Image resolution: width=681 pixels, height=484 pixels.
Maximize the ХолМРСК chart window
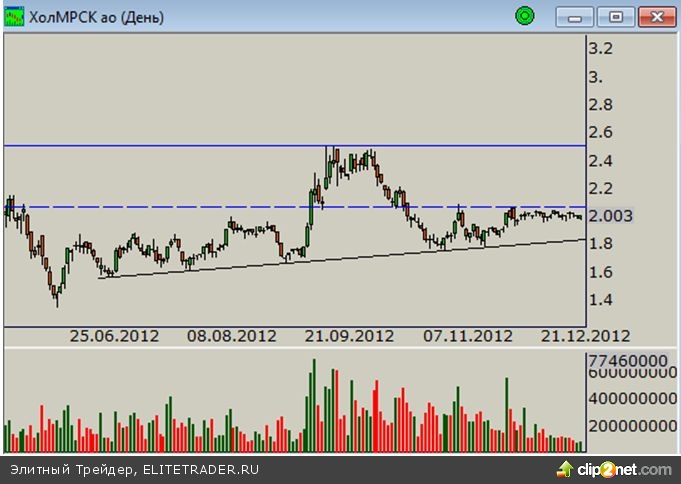coord(615,17)
